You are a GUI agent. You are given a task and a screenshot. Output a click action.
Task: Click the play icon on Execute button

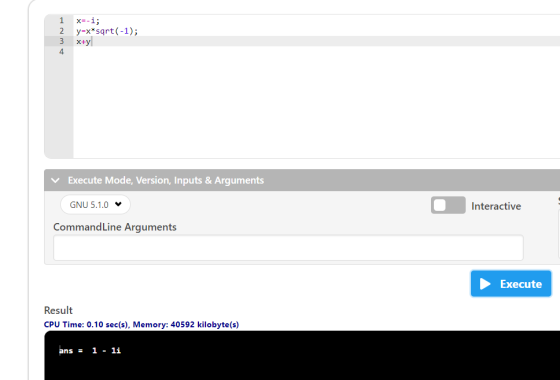tap(485, 284)
